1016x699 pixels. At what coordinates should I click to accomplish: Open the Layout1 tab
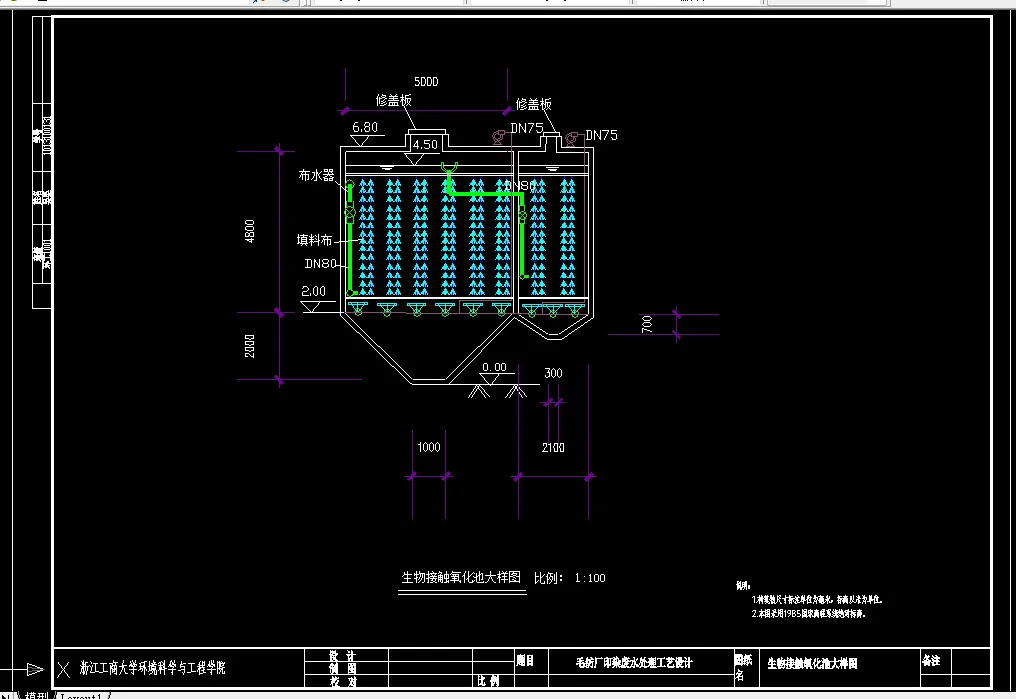[x=81, y=696]
